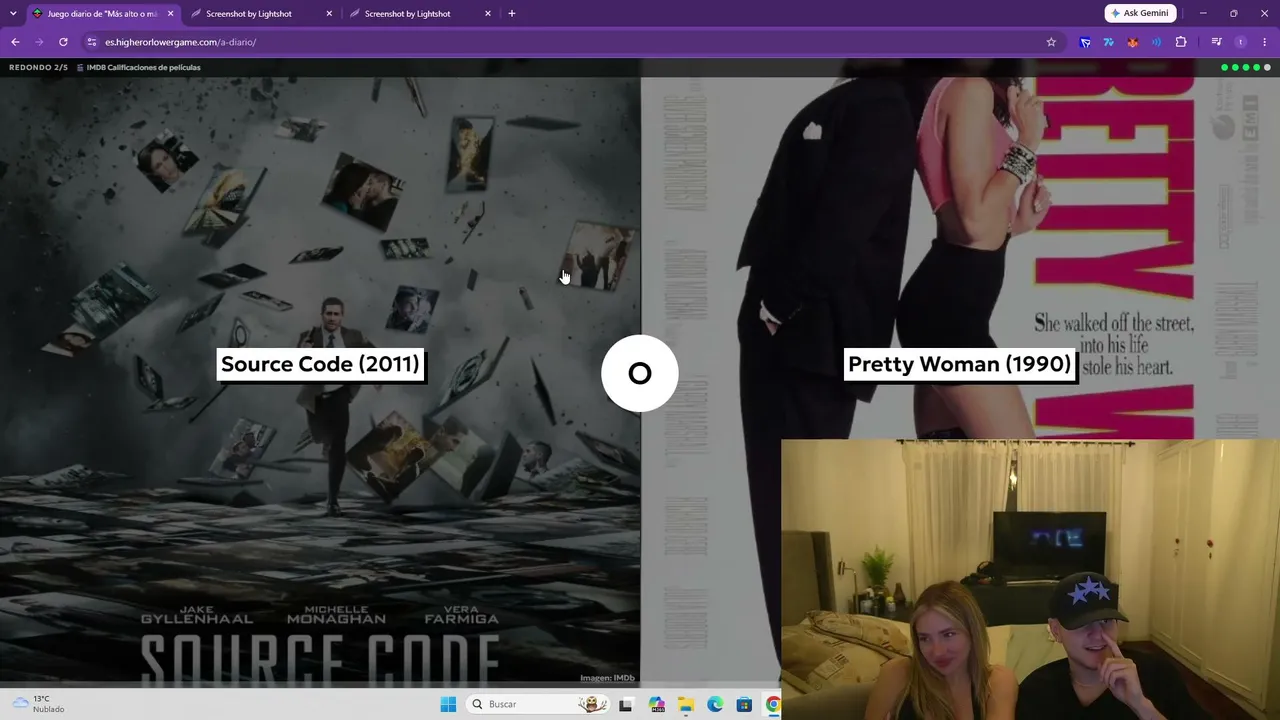Bookmark this page with the star icon
The height and width of the screenshot is (720, 1280).
pos(1051,42)
